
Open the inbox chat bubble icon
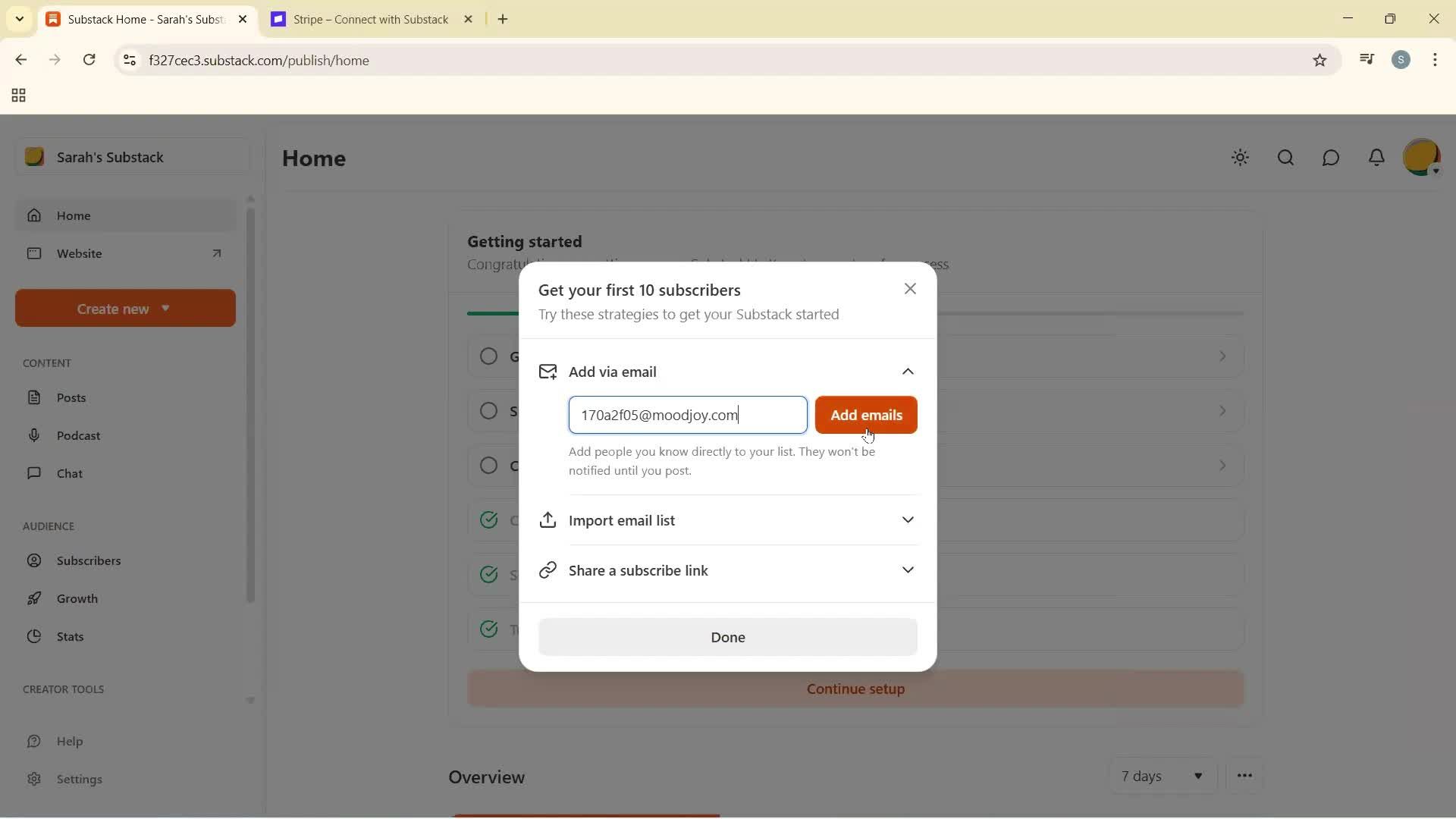(1332, 158)
